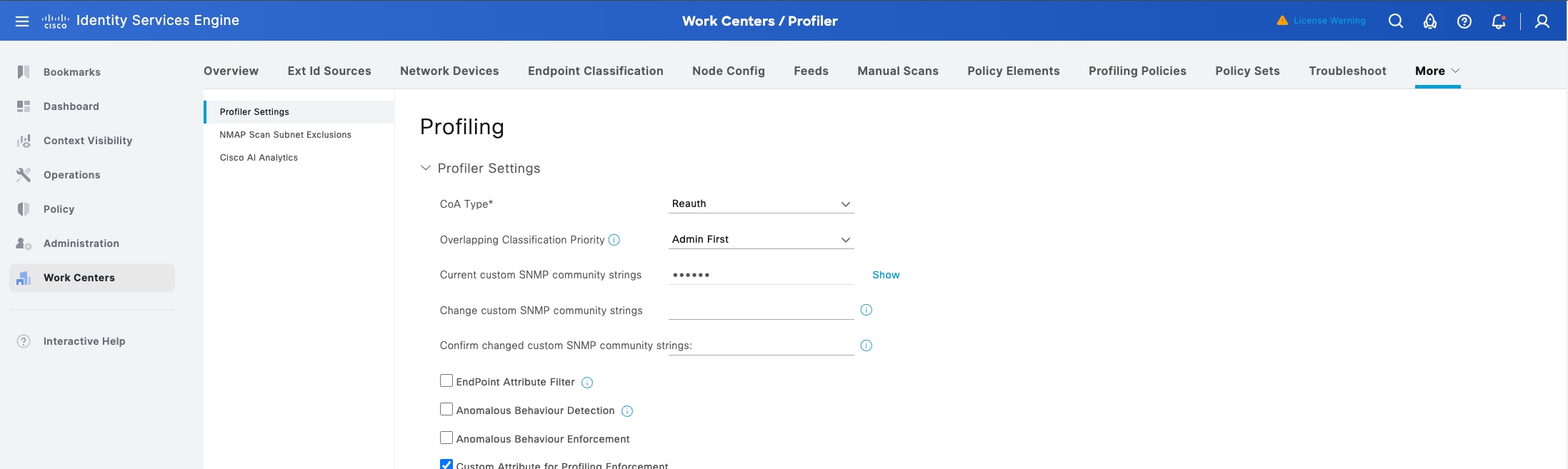The height and width of the screenshot is (469, 1568).
Task: Select NMAP Scan Subnet Exclusions in sidebar
Action: 285,135
